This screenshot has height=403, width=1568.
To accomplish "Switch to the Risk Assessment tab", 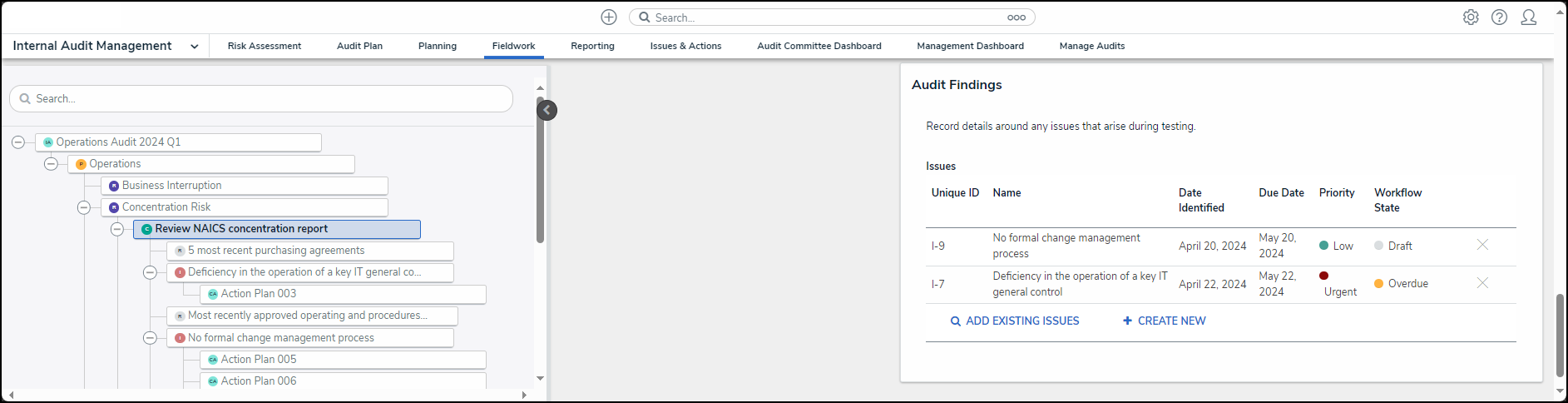I will (x=265, y=47).
